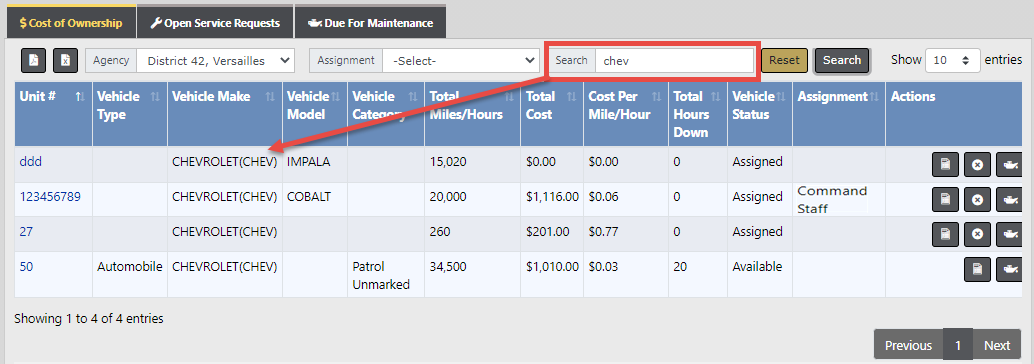Open unit 123456789 link

point(50,197)
